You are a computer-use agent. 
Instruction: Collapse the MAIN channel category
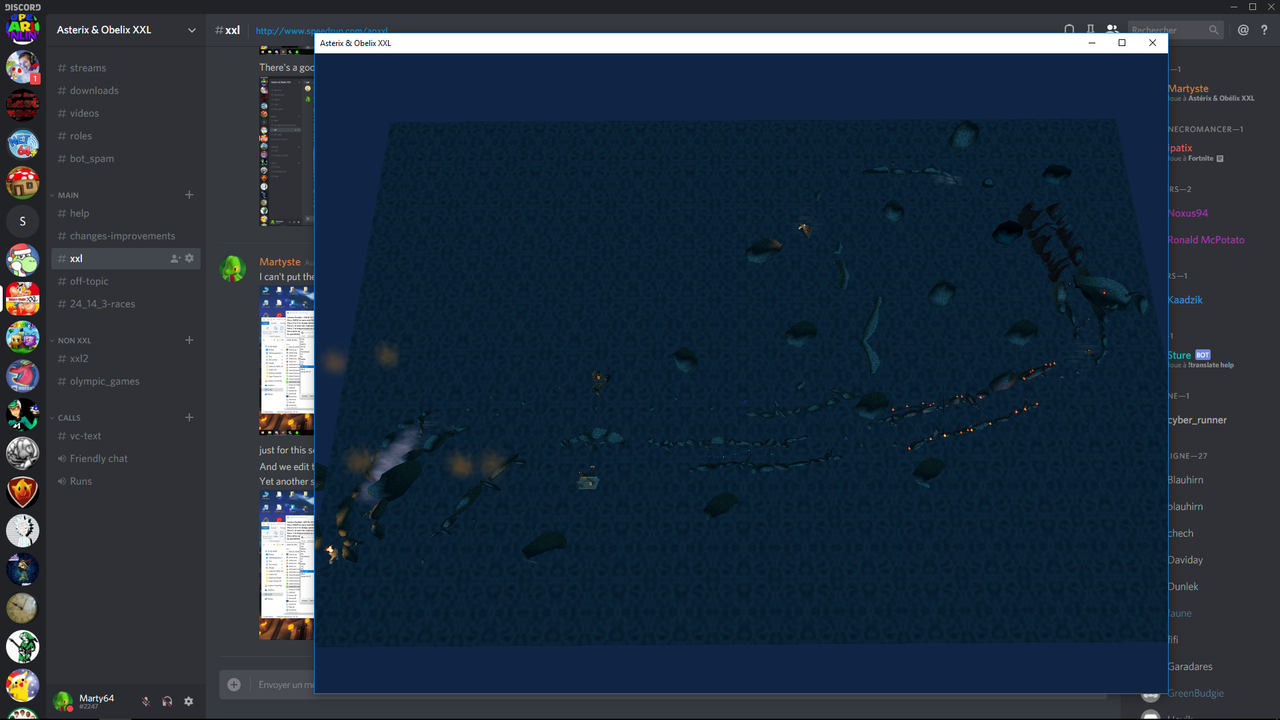click(x=68, y=195)
